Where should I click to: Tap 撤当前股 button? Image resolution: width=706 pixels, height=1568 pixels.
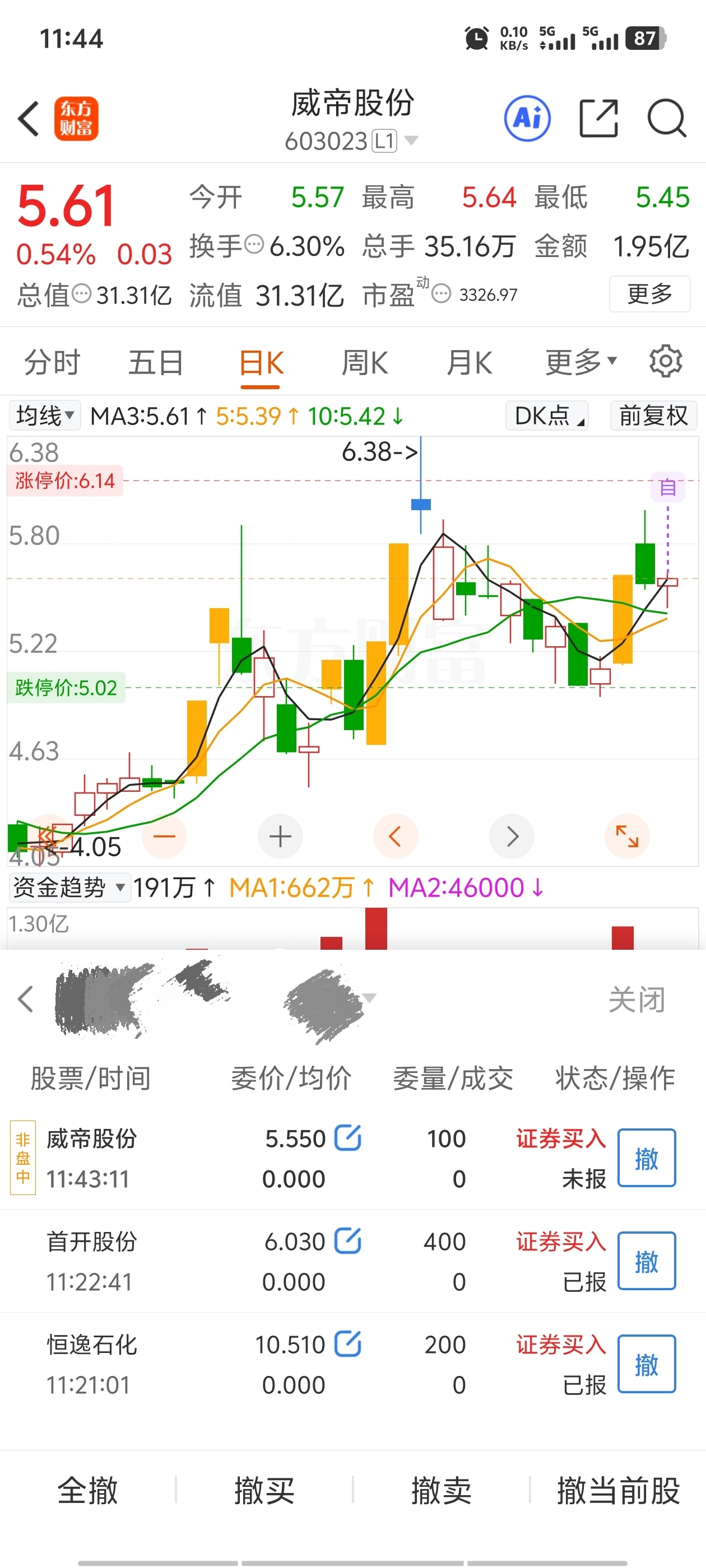tap(619, 1490)
